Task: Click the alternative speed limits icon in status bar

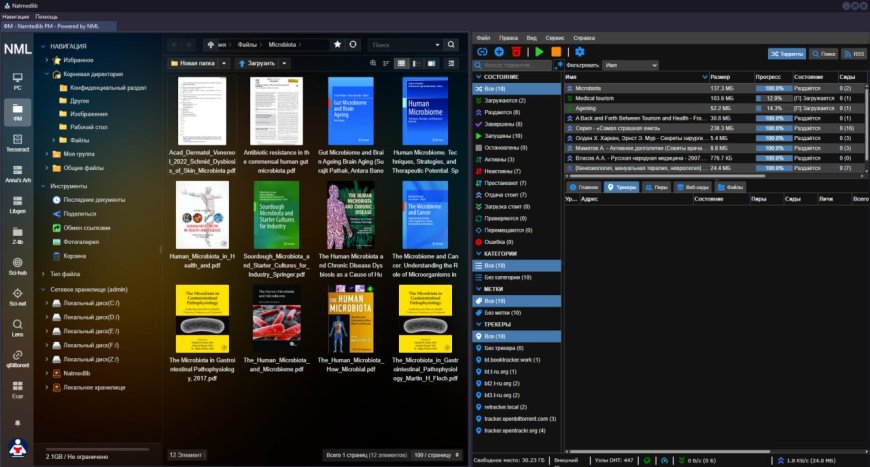Action: [x=664, y=460]
